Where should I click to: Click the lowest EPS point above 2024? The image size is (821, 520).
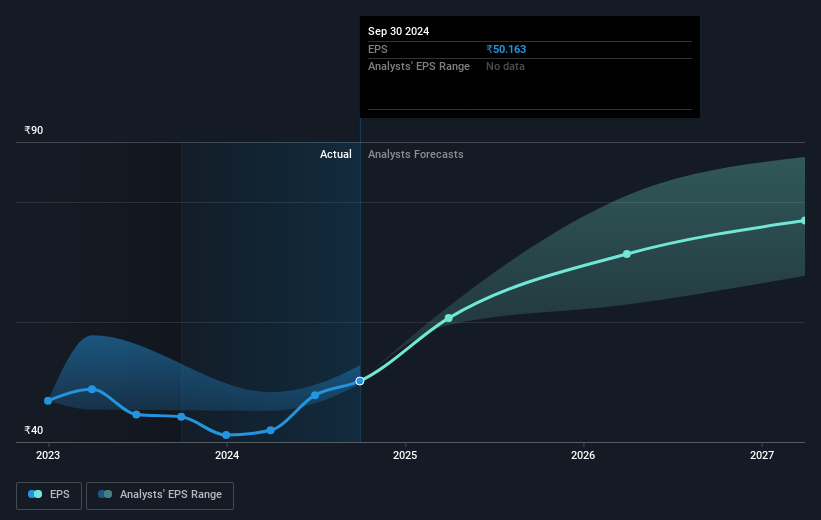[226, 435]
